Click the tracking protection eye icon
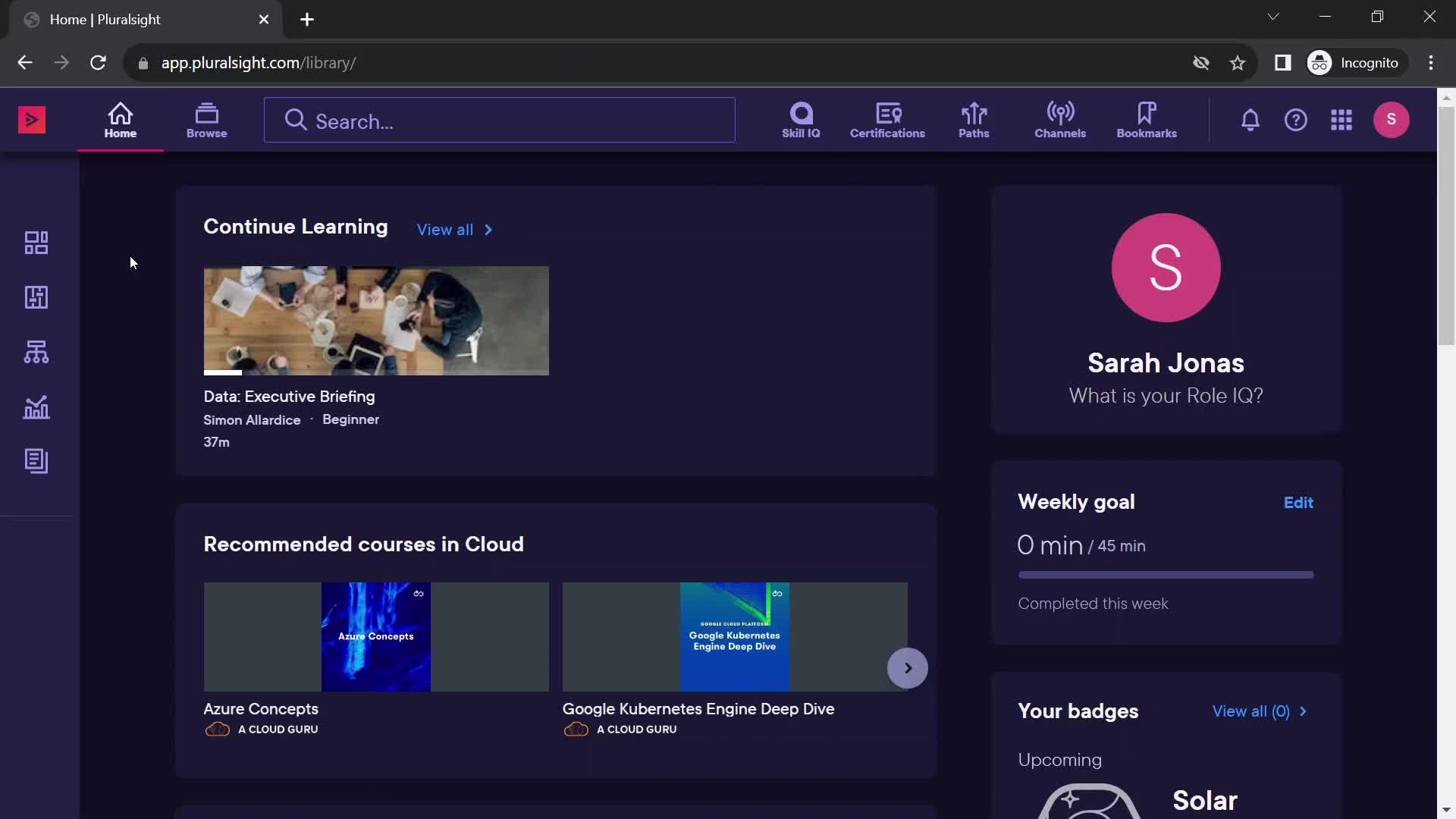This screenshot has width=1456, height=819. (x=1201, y=63)
